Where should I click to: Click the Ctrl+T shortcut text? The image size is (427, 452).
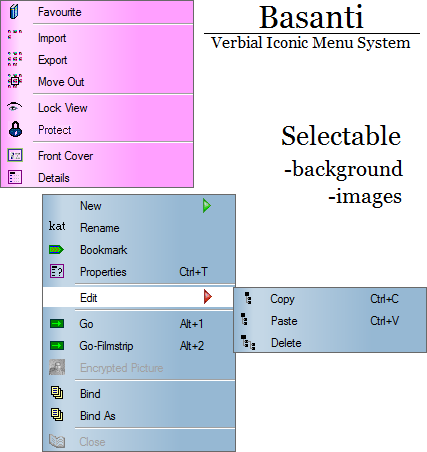click(193, 272)
